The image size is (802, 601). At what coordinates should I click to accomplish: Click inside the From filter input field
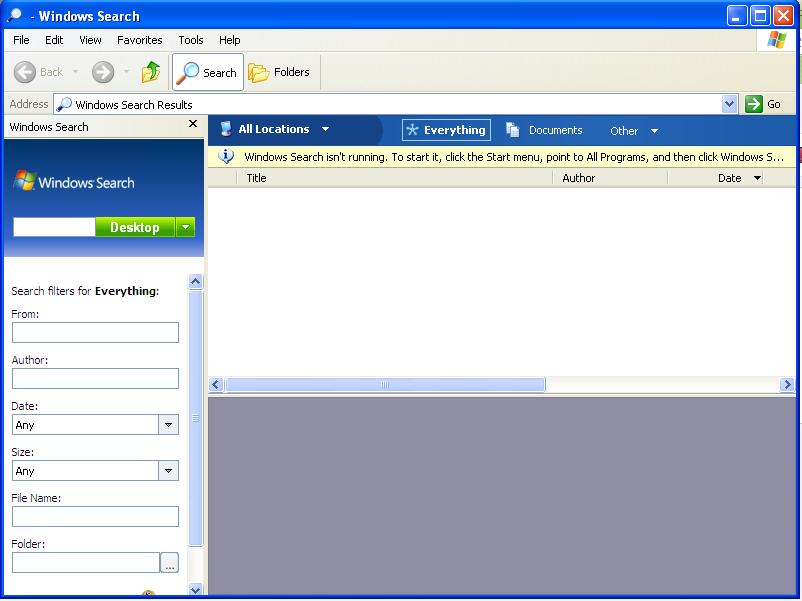click(95, 332)
